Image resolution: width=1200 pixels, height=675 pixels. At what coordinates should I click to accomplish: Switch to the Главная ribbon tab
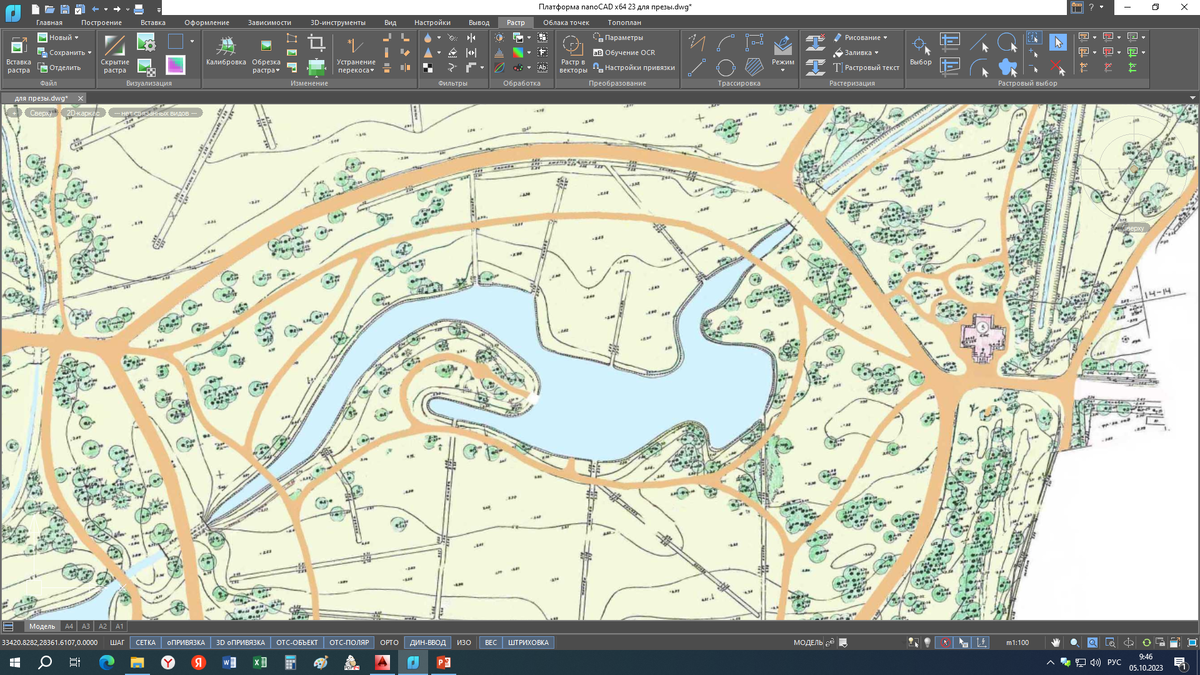click(x=49, y=22)
